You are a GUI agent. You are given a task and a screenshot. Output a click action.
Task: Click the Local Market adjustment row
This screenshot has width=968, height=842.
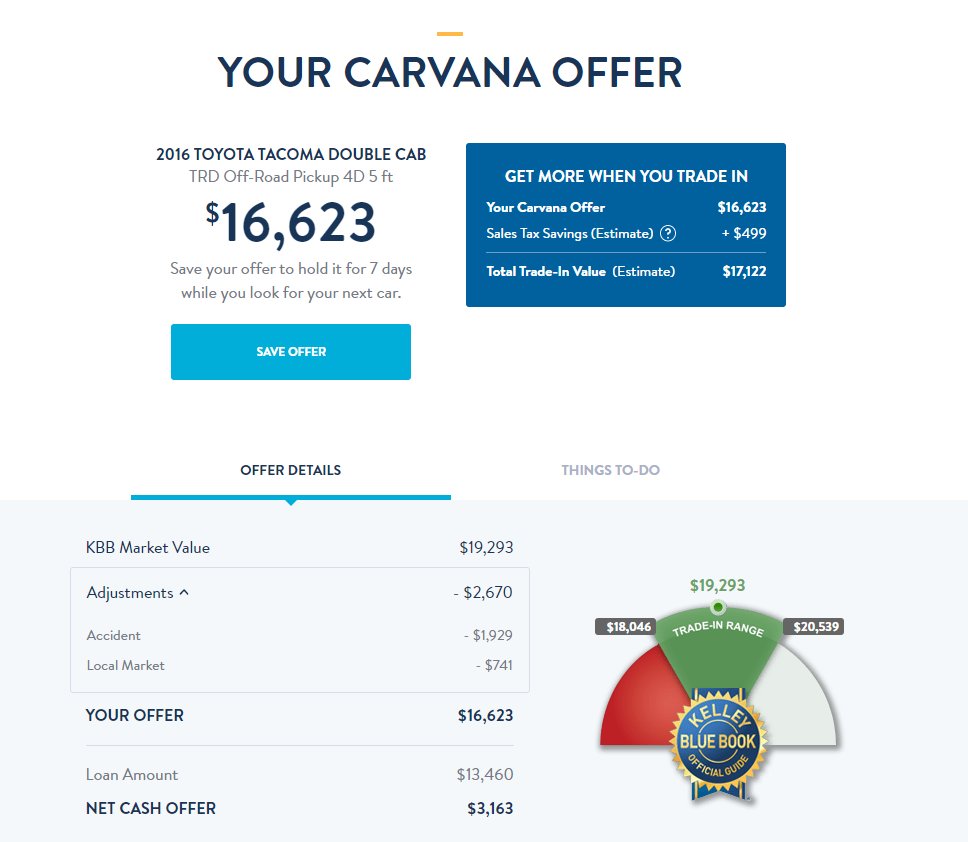(x=299, y=665)
